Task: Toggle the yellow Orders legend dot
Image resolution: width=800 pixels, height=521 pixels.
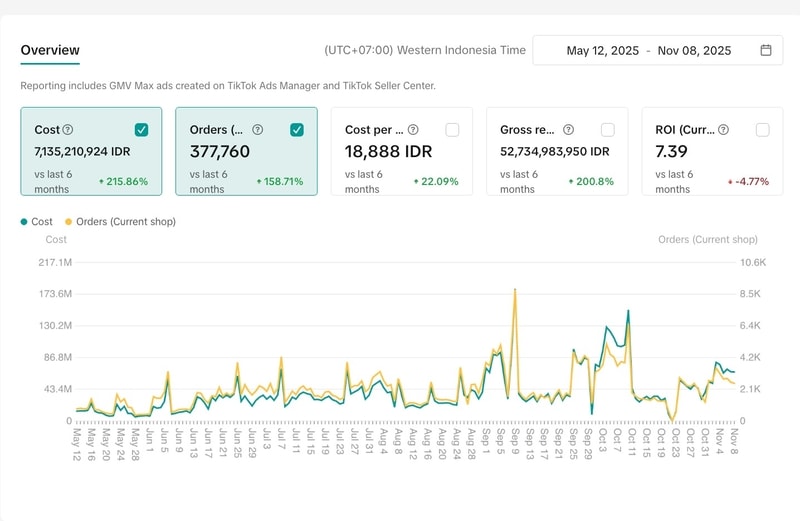Action: [68, 221]
